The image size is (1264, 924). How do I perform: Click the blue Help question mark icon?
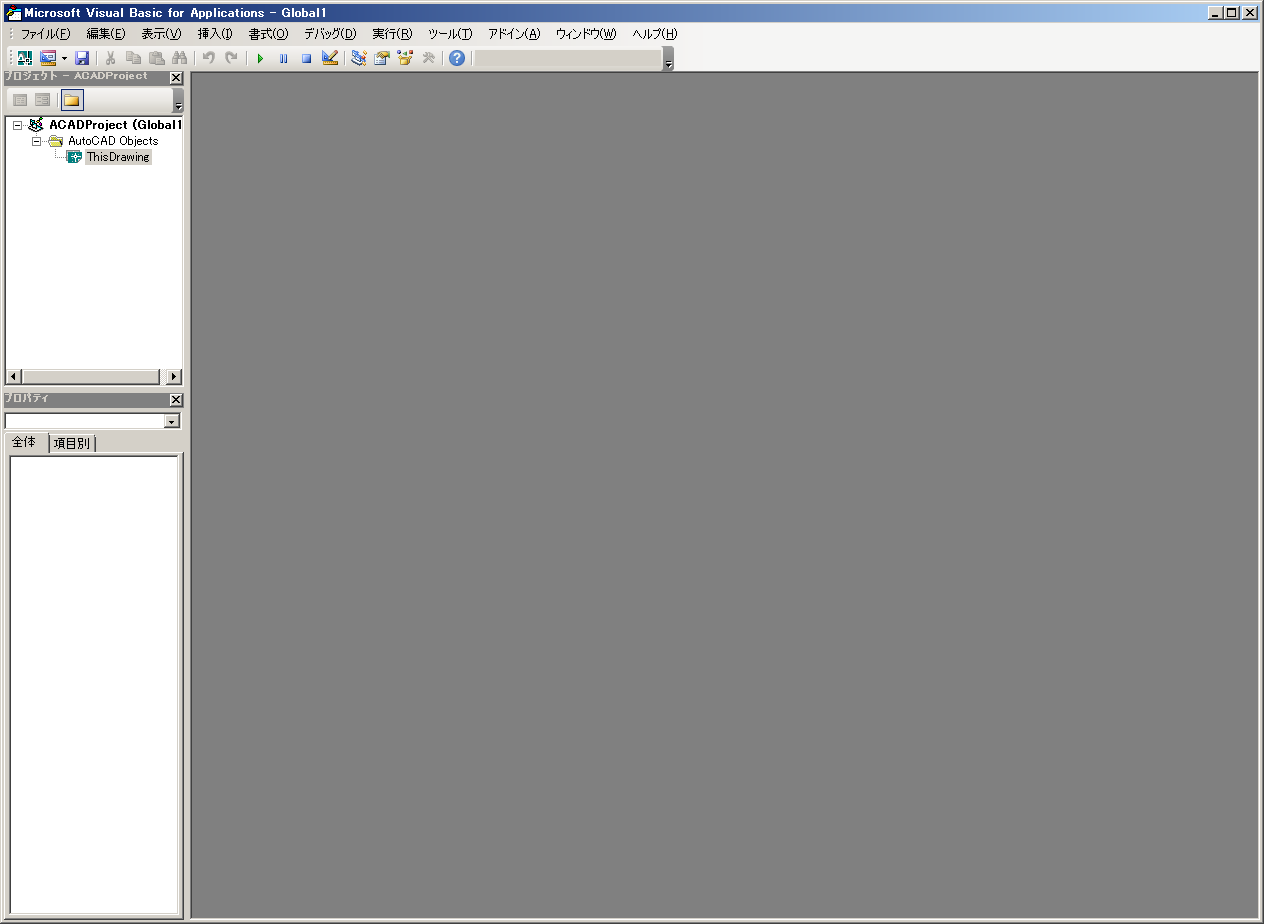click(457, 58)
